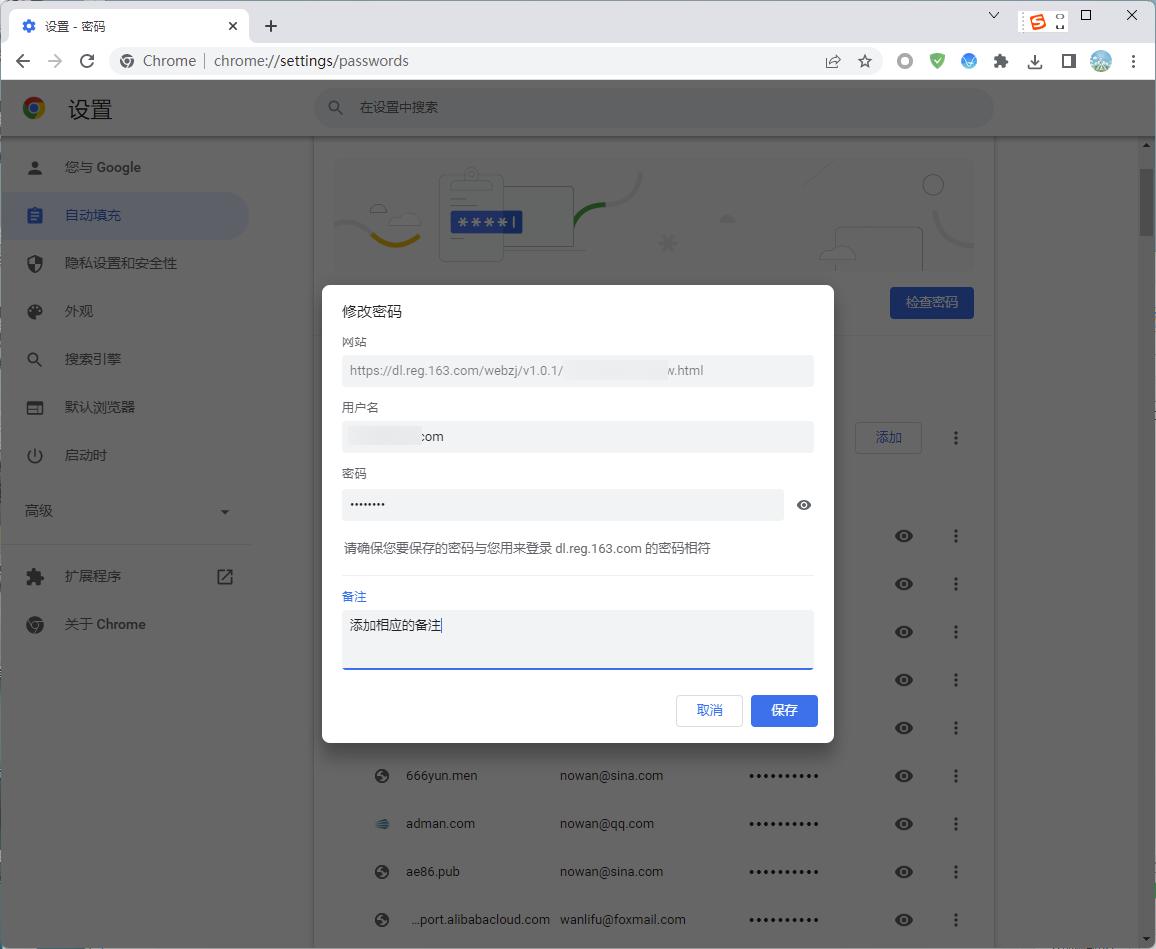Open more actions for ae86.pub entry
The image size is (1156, 949).
[956, 872]
